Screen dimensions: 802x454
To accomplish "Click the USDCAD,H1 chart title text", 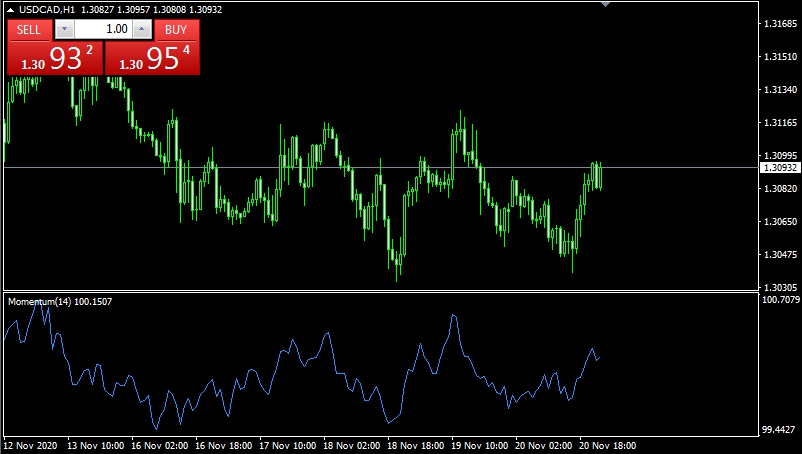I will click(x=46, y=10).
